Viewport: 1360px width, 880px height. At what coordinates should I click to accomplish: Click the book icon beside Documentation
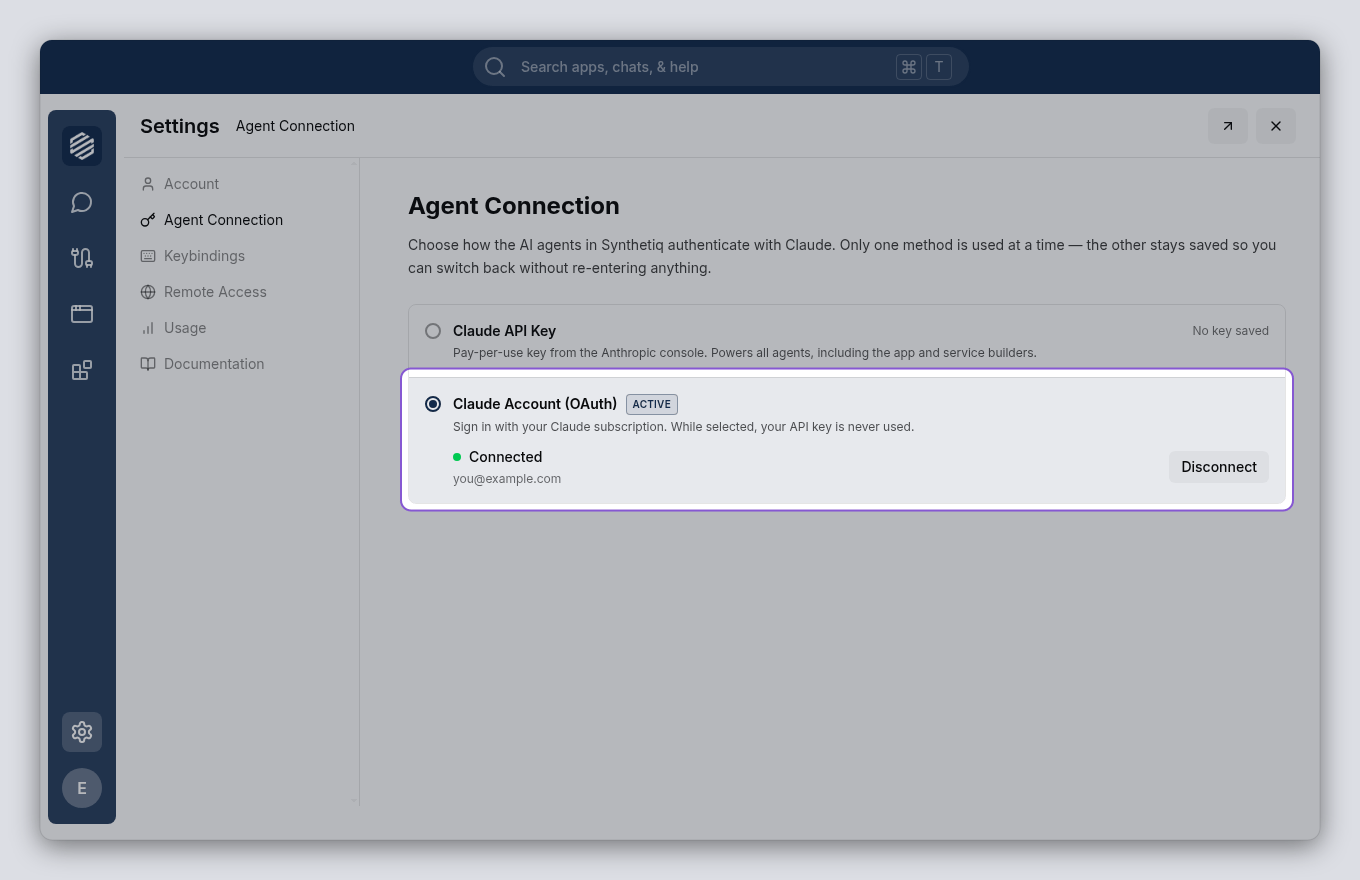[148, 364]
